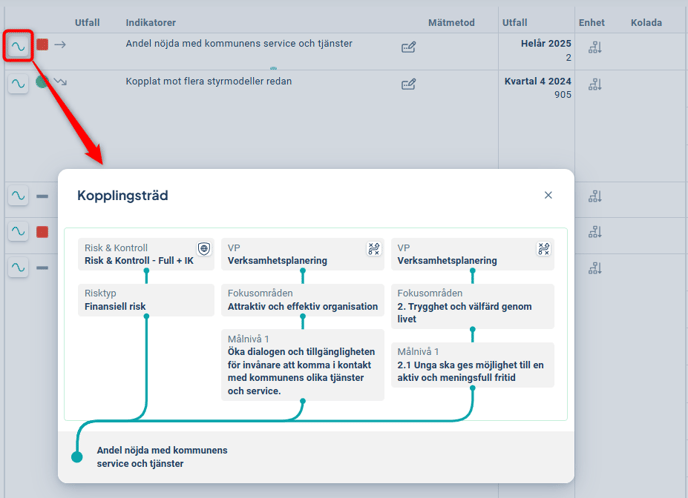Image resolution: width=688 pixels, height=498 pixels.
Task: Open the Kopplat mot flera styrmodeller redan indicator
Action: [208, 81]
